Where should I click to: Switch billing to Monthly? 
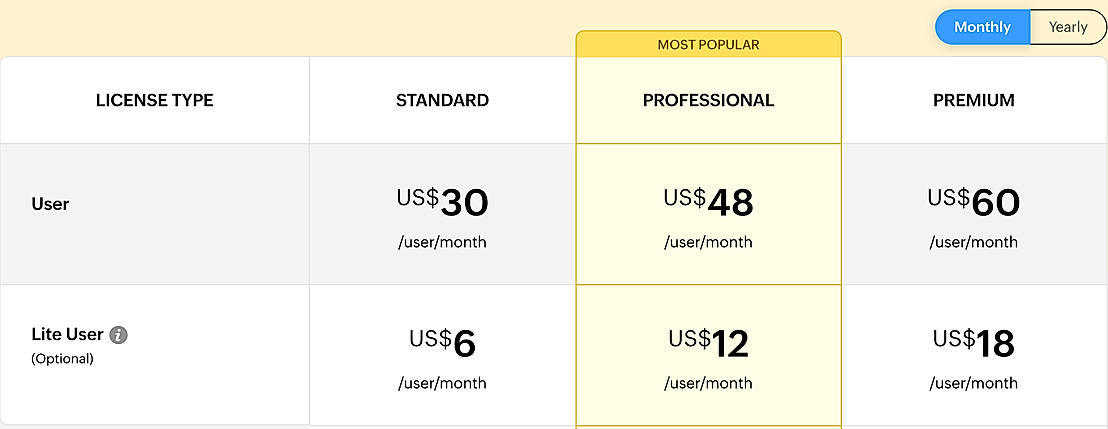click(982, 27)
